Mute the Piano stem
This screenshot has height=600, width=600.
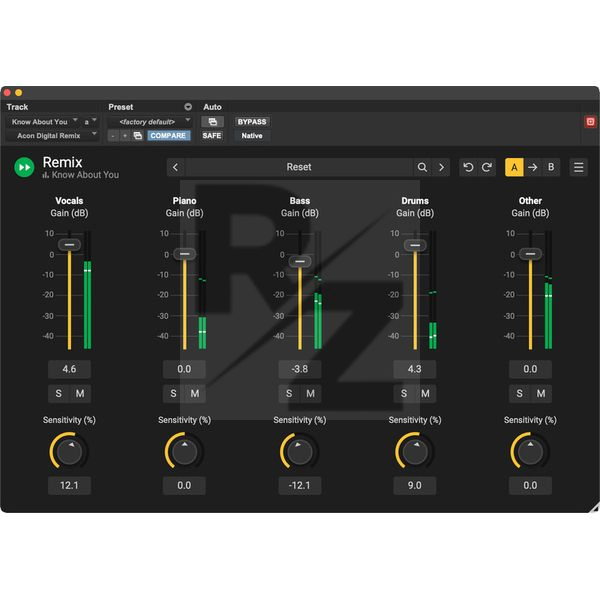pos(195,393)
